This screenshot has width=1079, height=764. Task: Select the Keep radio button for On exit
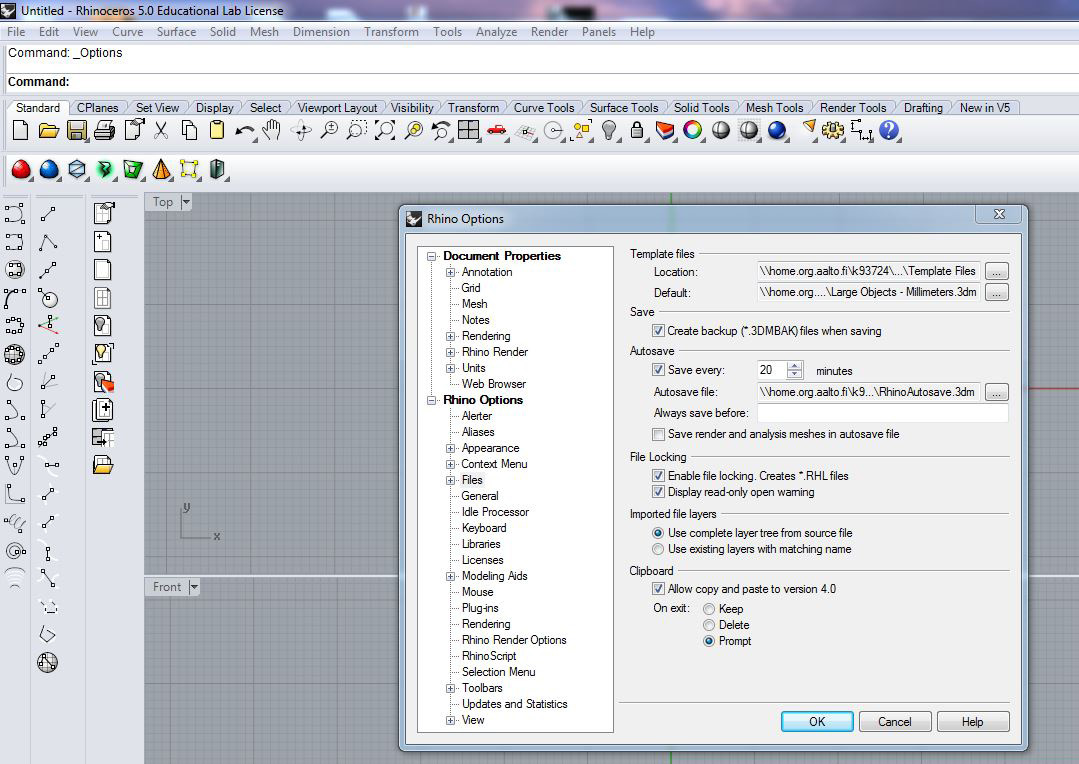point(709,609)
